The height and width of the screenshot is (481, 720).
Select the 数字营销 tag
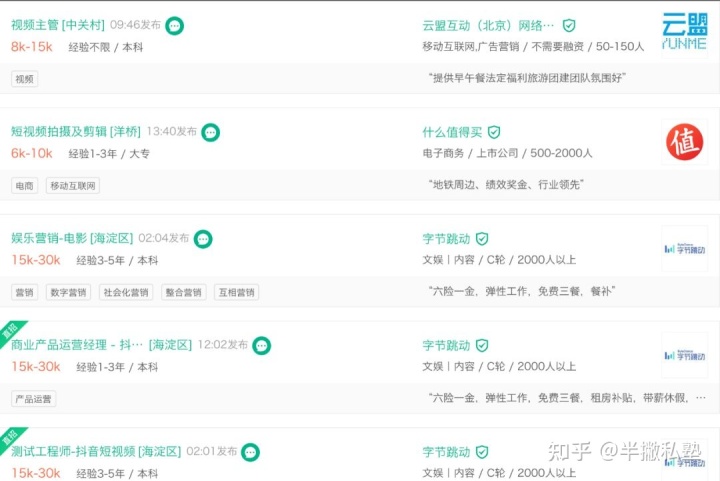tap(68, 292)
